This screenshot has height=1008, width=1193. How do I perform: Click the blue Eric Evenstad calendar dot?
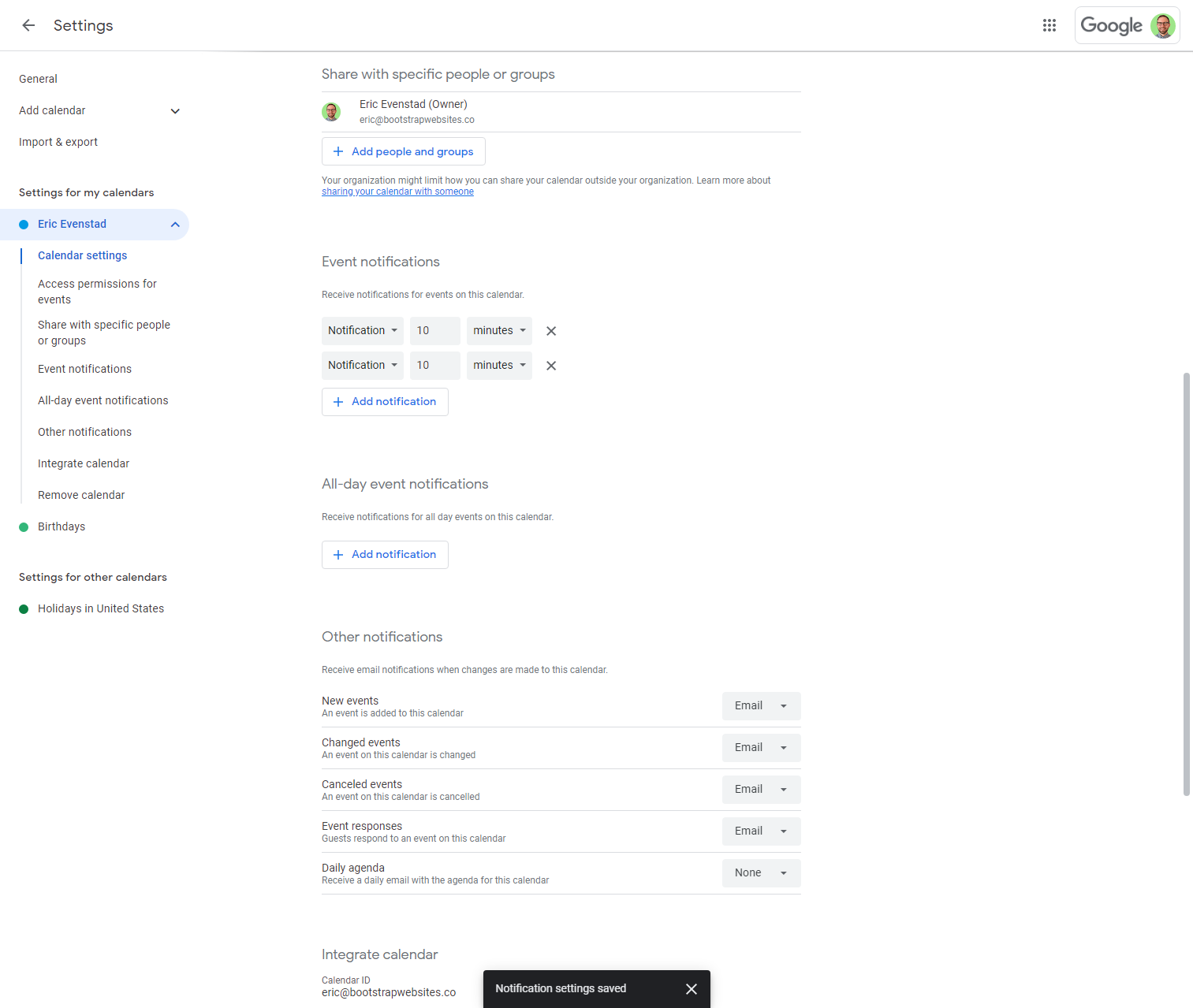coord(24,225)
